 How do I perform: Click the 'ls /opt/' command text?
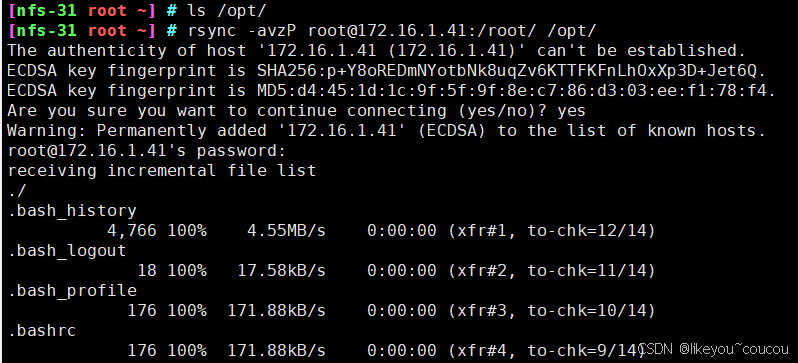click(226, 11)
